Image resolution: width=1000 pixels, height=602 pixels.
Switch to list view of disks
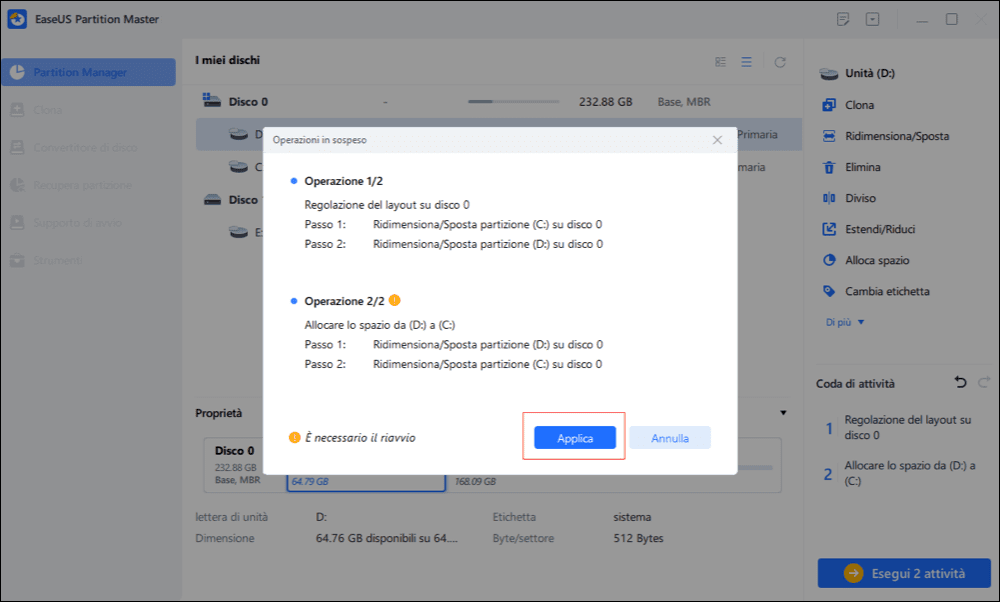[746, 62]
